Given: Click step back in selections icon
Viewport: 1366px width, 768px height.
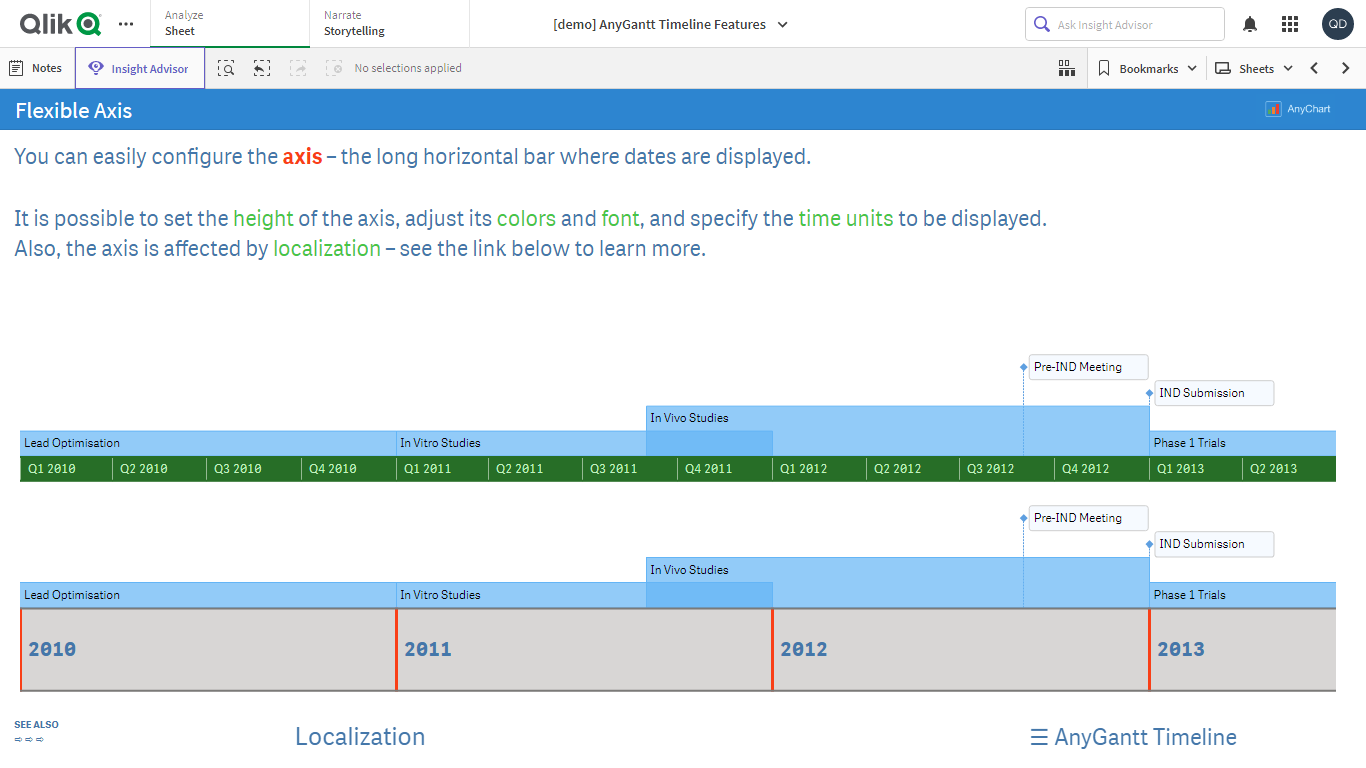Looking at the screenshot, I should 262,68.
